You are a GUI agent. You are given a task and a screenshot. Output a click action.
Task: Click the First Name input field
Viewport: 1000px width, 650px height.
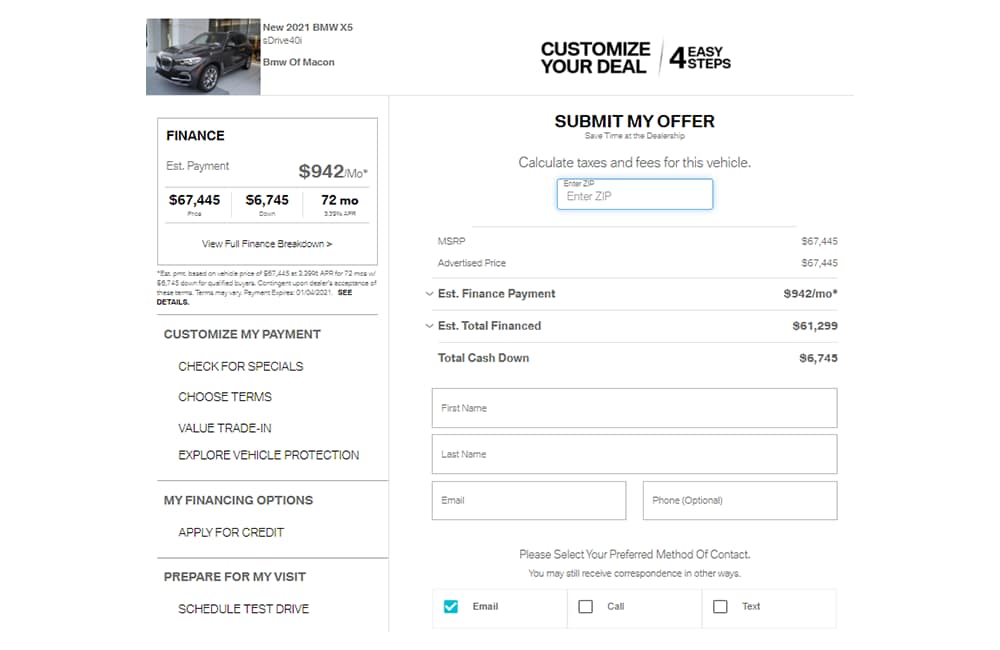point(634,408)
